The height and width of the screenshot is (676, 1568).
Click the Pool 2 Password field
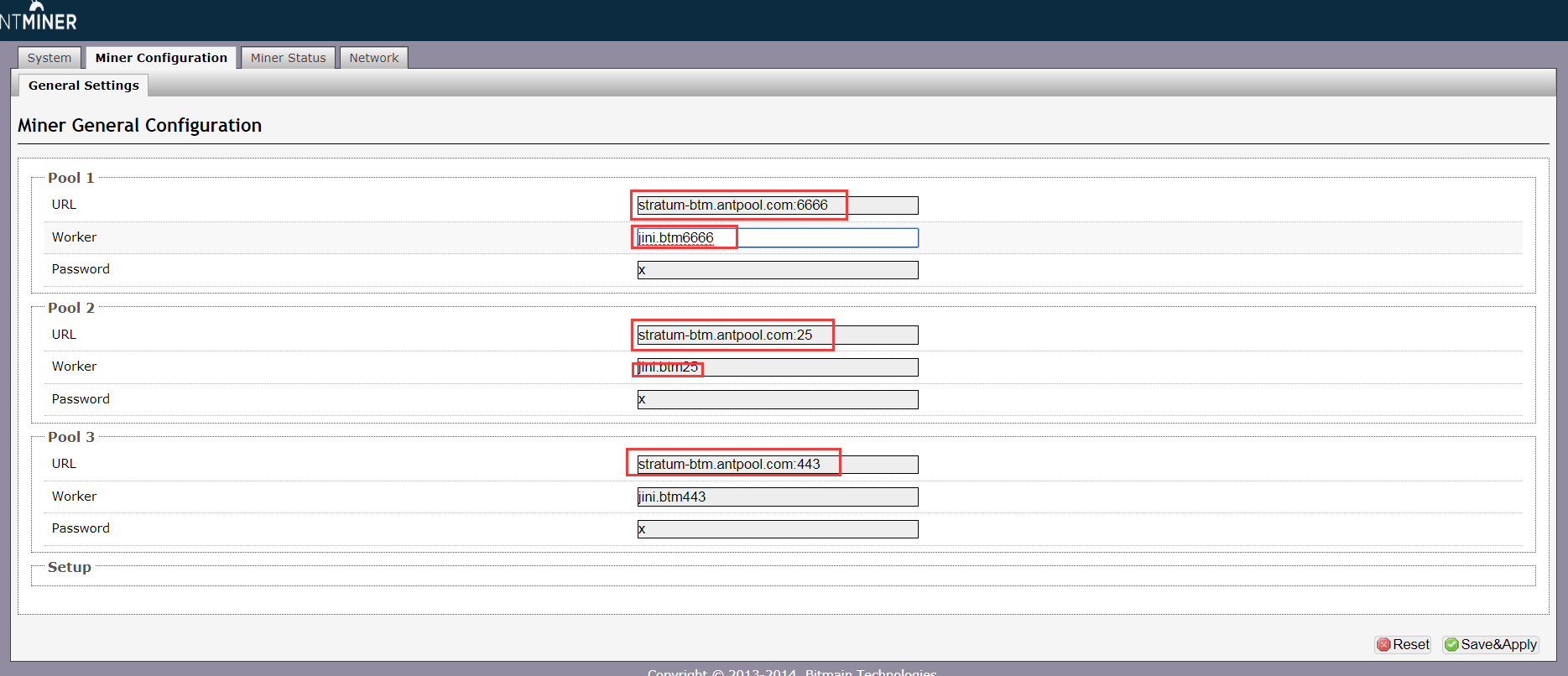point(778,400)
